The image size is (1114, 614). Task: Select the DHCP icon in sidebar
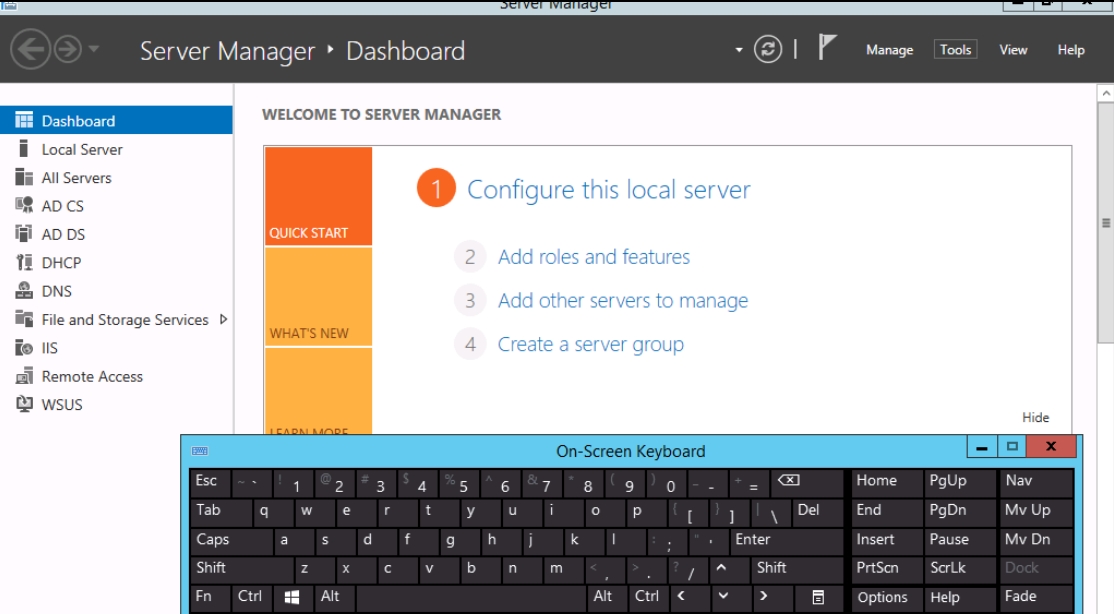pyautogui.click(x=24, y=263)
